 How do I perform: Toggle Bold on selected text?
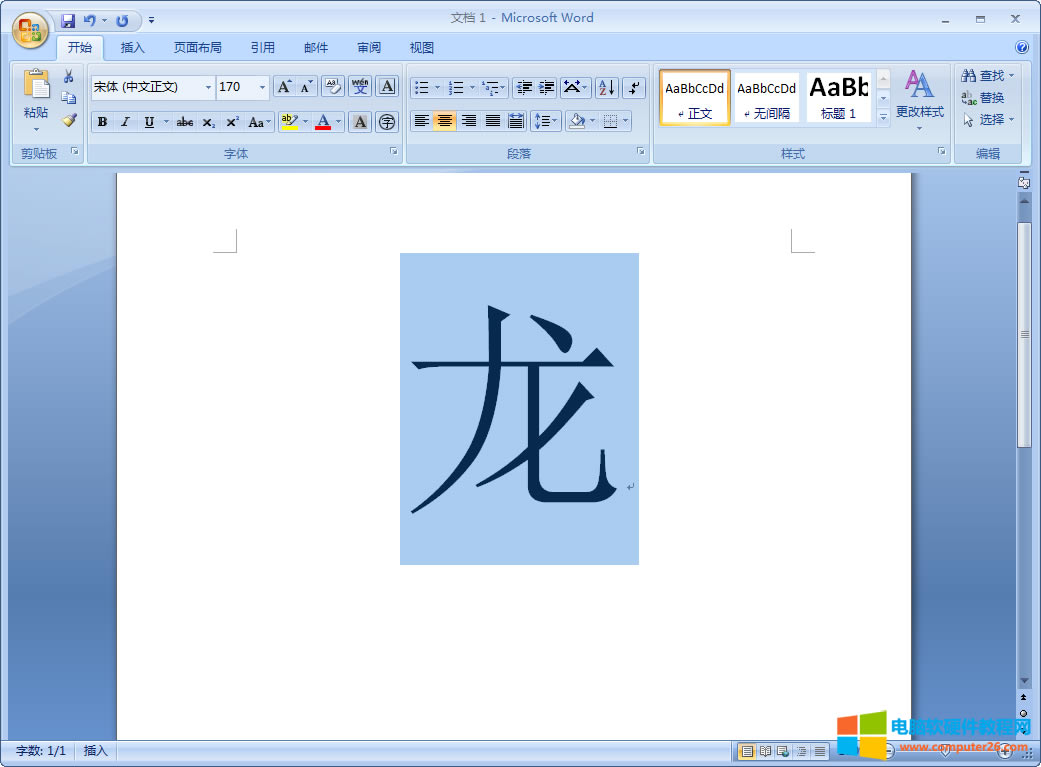(101, 121)
